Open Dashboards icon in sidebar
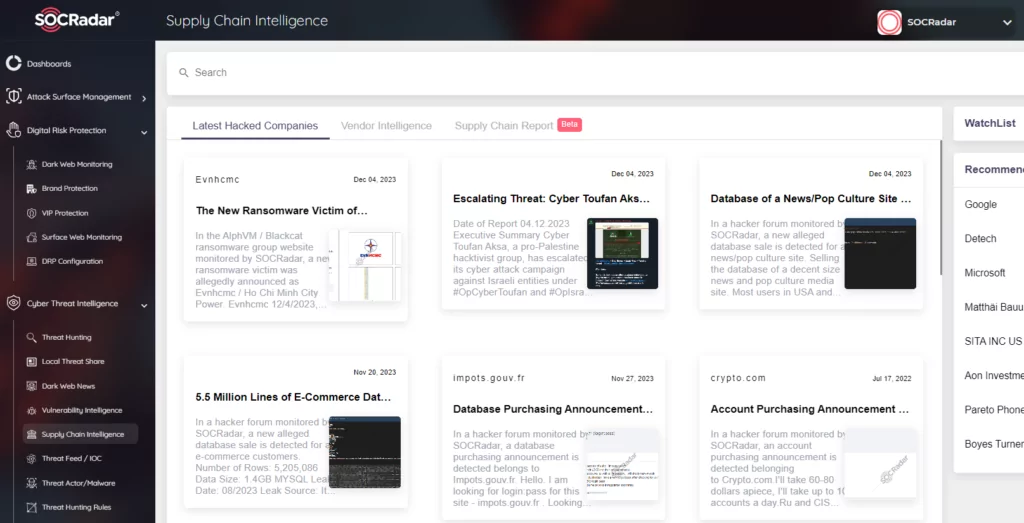 click(x=14, y=63)
